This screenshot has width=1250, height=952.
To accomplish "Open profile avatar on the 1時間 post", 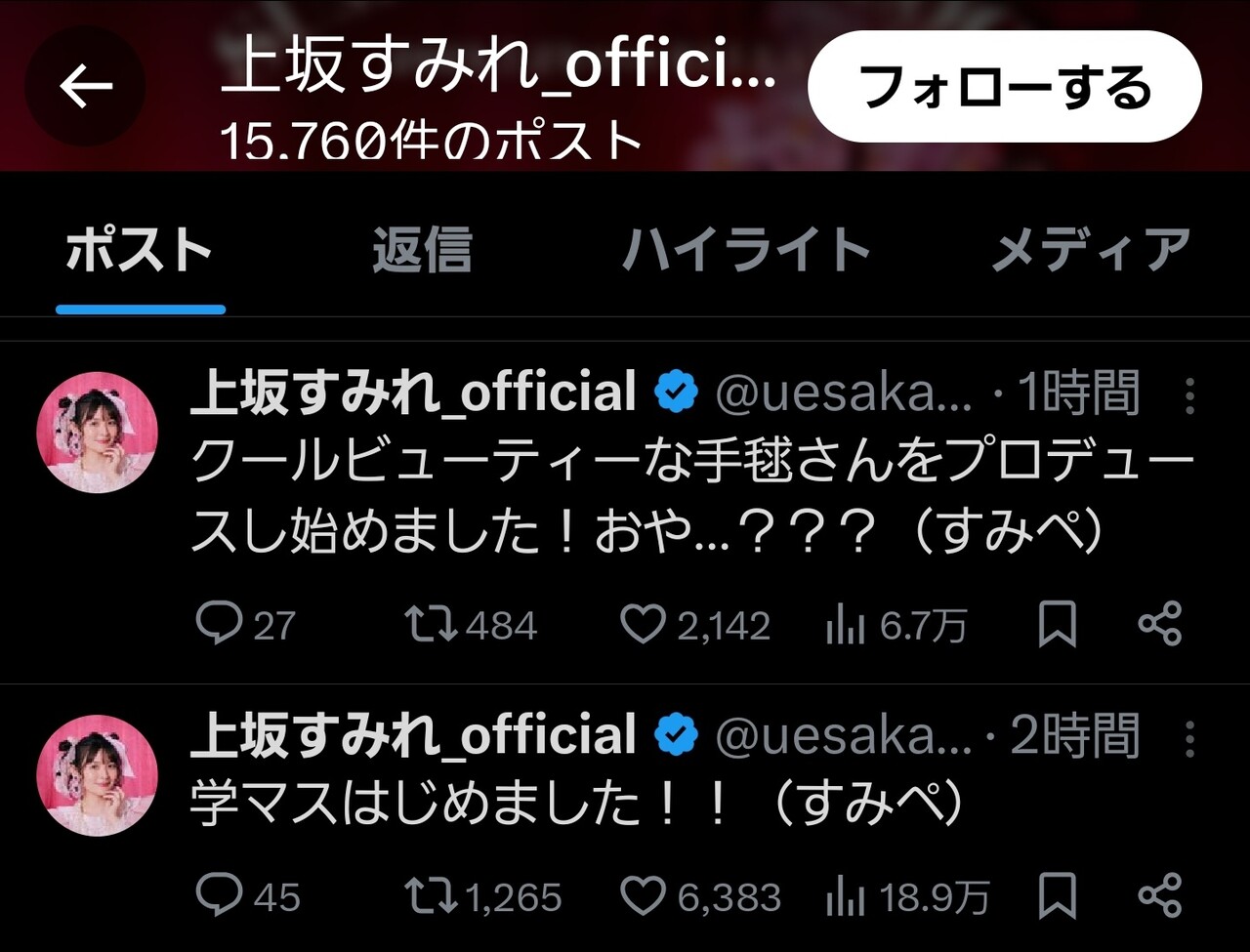I will [97, 432].
